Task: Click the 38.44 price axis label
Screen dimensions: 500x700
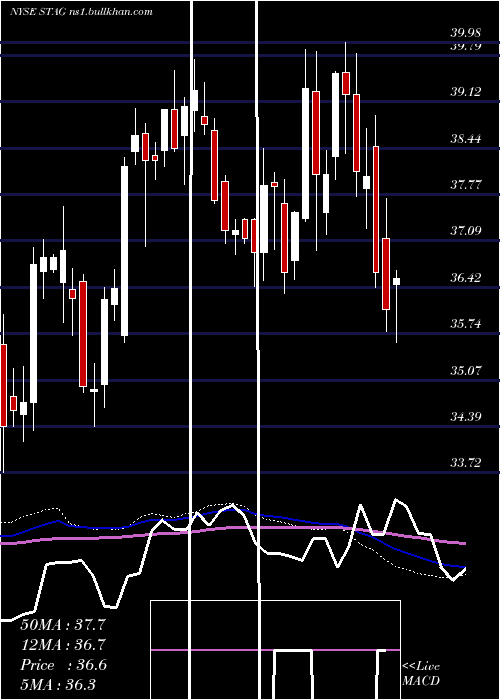Action: 465,138
